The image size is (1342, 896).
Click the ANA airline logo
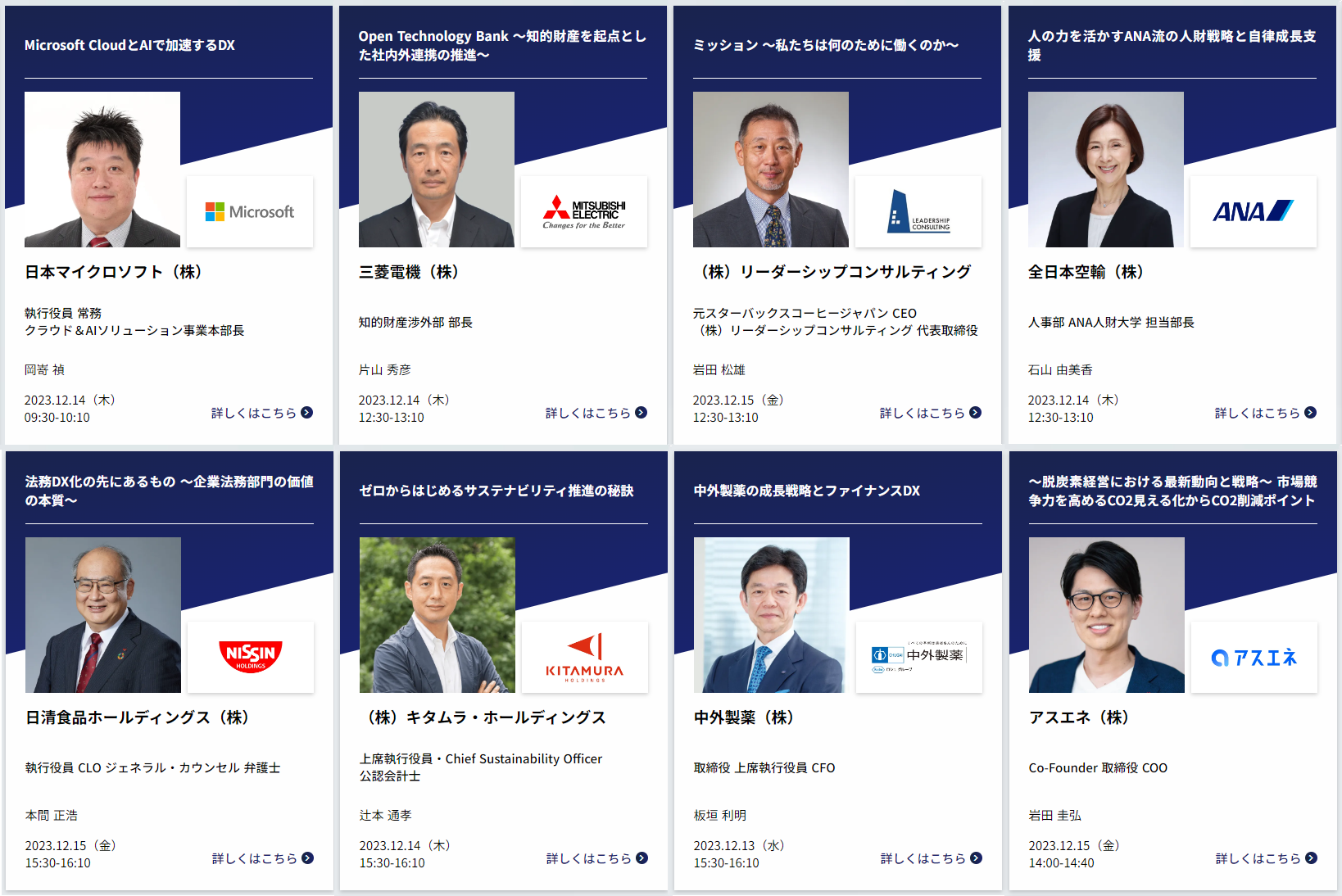tap(1254, 212)
